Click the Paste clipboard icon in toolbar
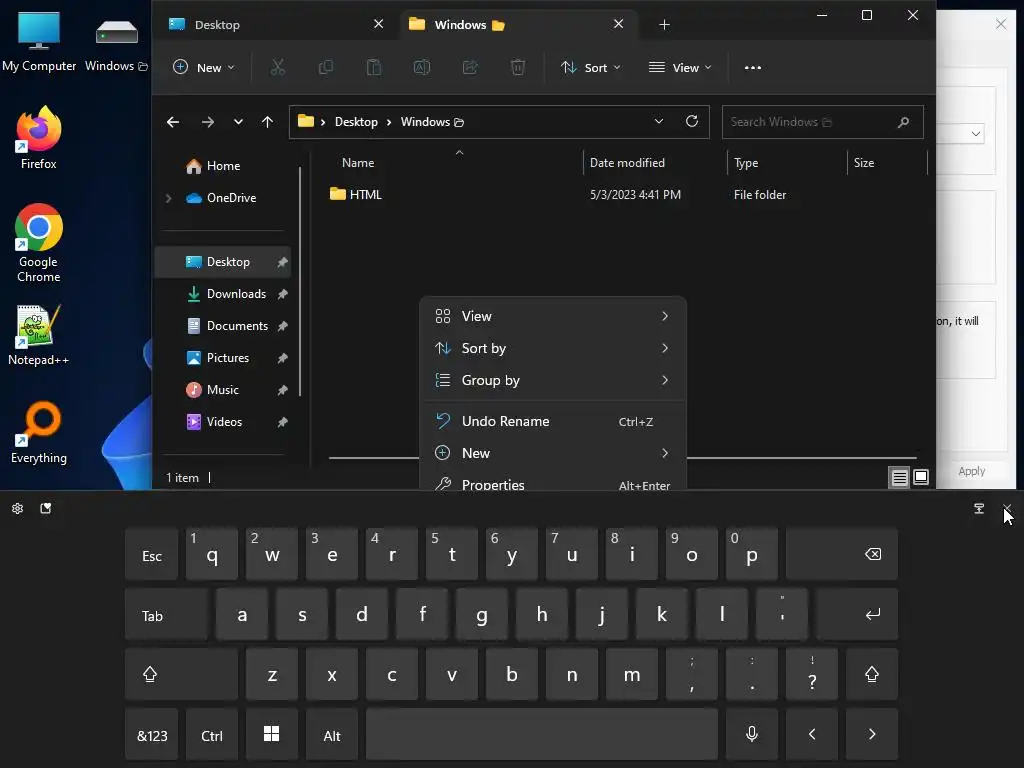The image size is (1024, 768). 374,67
